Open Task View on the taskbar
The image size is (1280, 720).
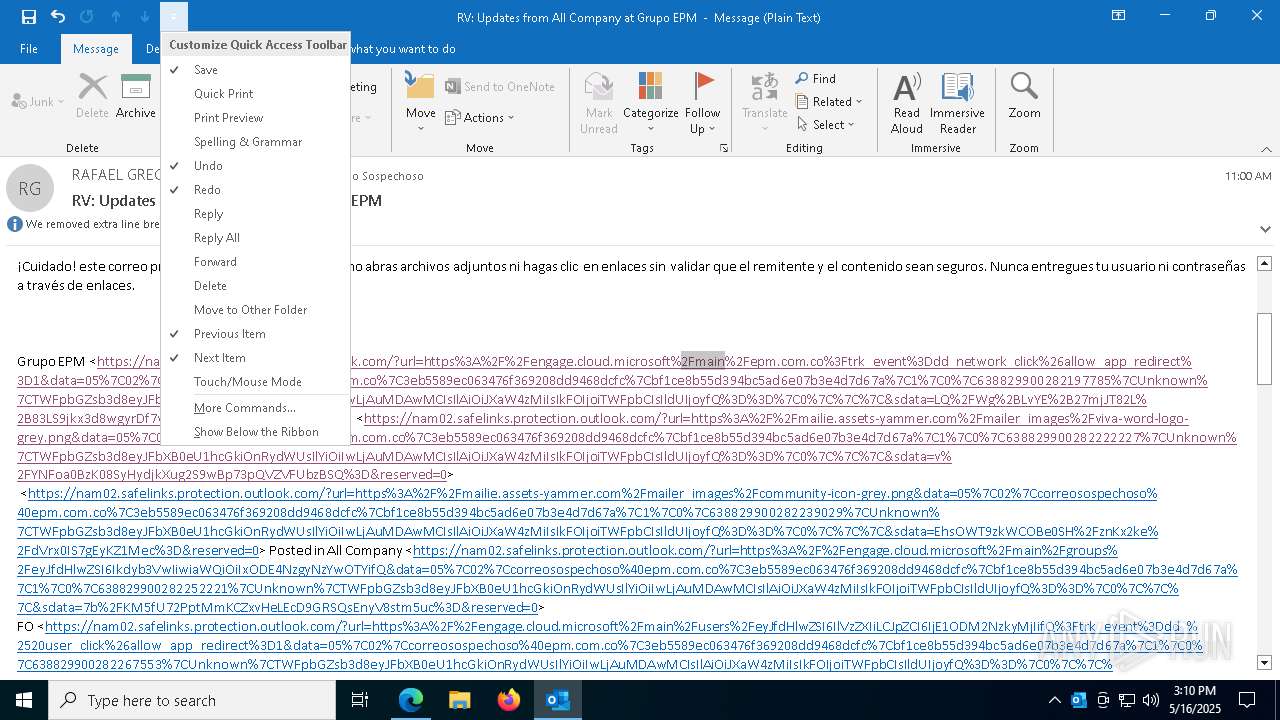tap(360, 700)
